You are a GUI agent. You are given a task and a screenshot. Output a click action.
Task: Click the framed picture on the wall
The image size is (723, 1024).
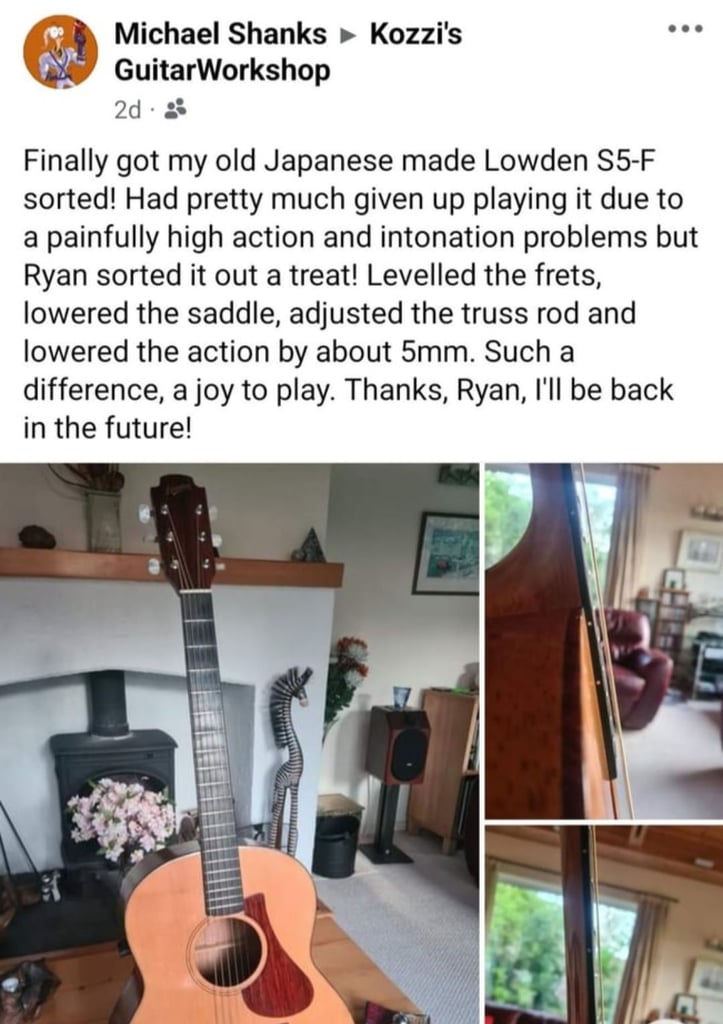coord(446,553)
